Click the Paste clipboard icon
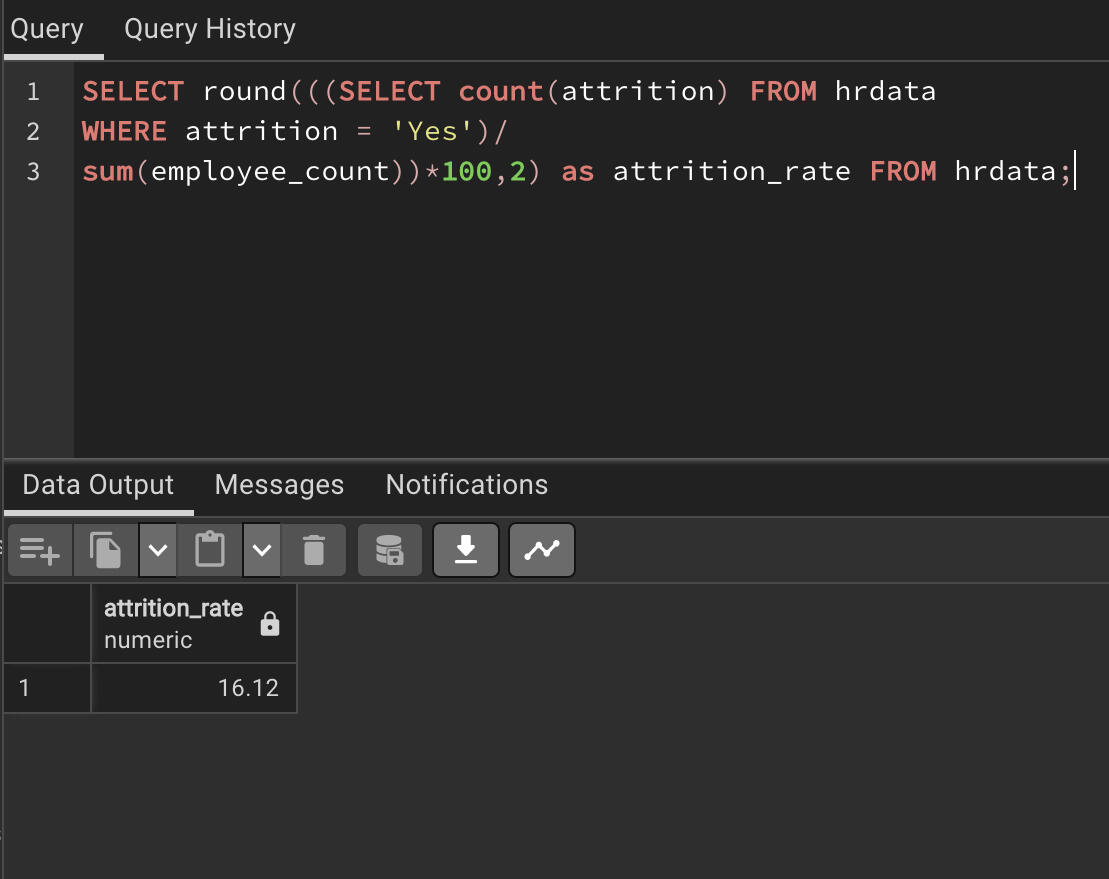 (x=210, y=550)
